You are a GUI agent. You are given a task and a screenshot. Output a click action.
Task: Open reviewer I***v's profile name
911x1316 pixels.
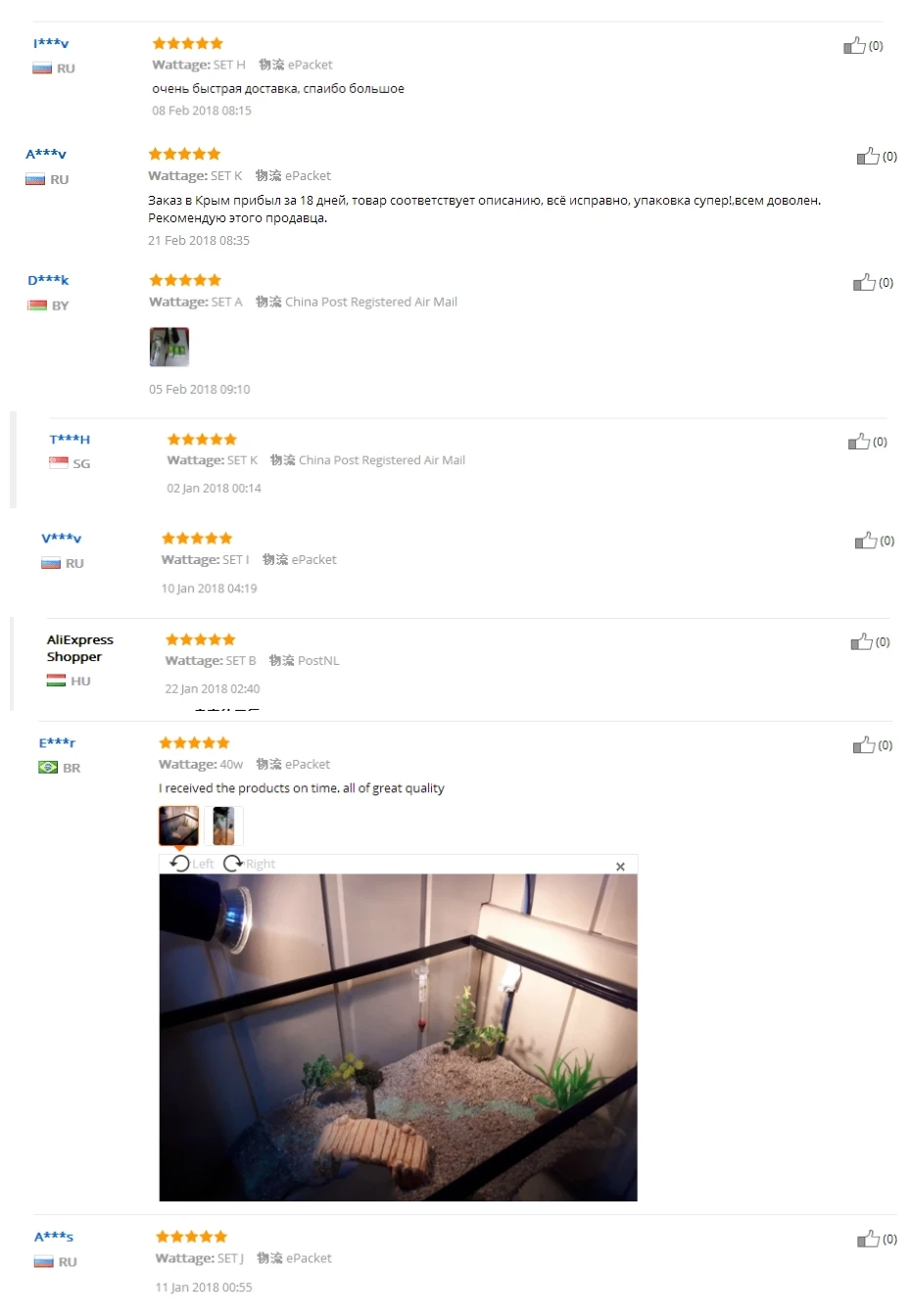pos(51,43)
